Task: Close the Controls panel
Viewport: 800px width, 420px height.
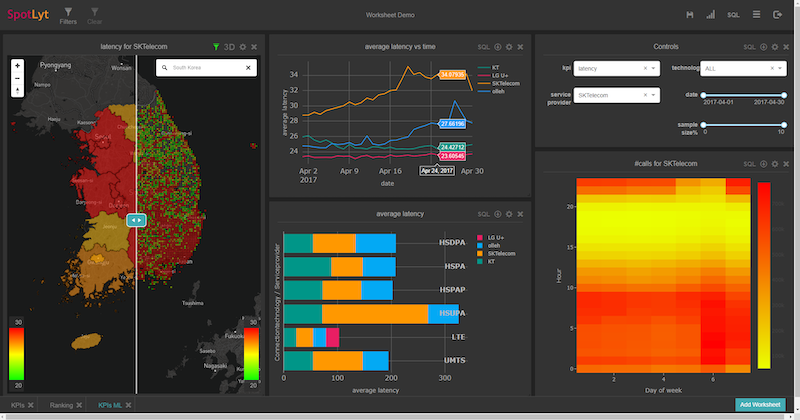Action: click(x=786, y=47)
